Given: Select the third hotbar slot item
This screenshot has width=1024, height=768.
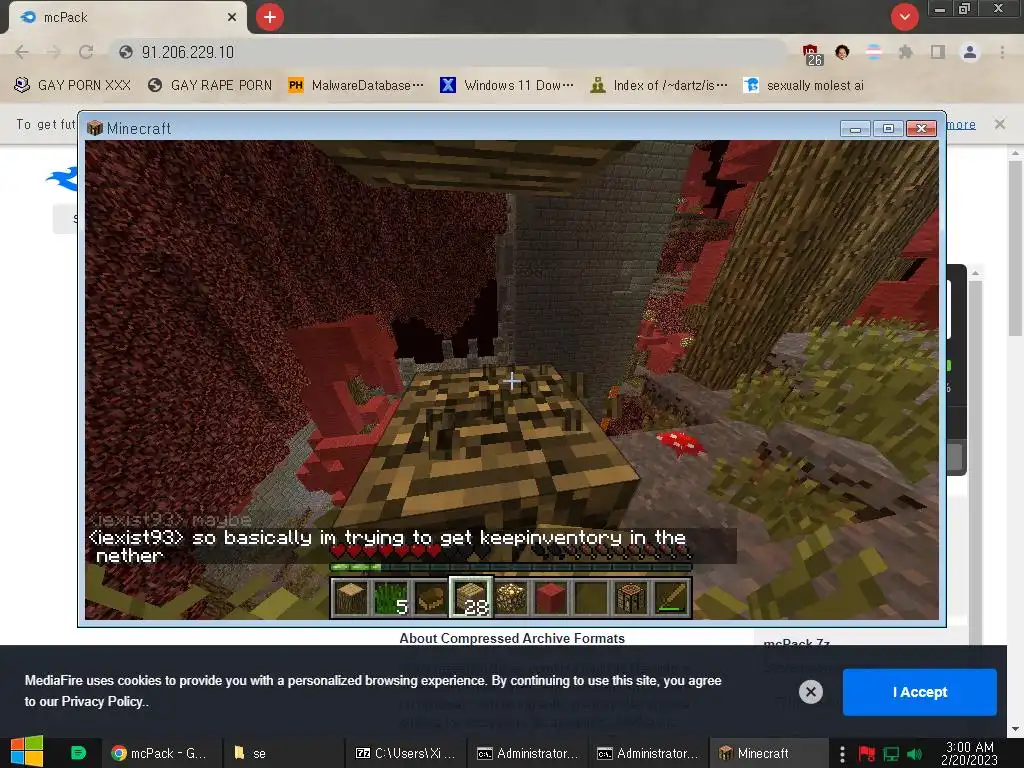Looking at the screenshot, I should (x=431, y=598).
